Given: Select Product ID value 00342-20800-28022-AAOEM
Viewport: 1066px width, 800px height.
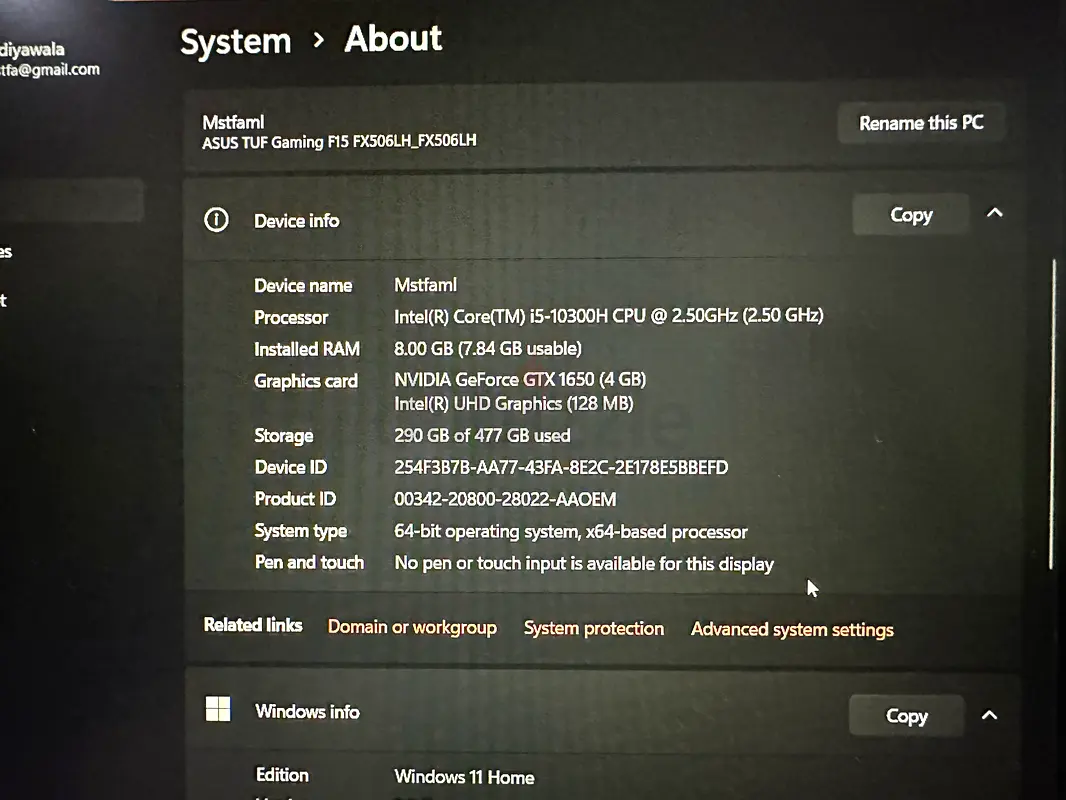Looking at the screenshot, I should [505, 500].
